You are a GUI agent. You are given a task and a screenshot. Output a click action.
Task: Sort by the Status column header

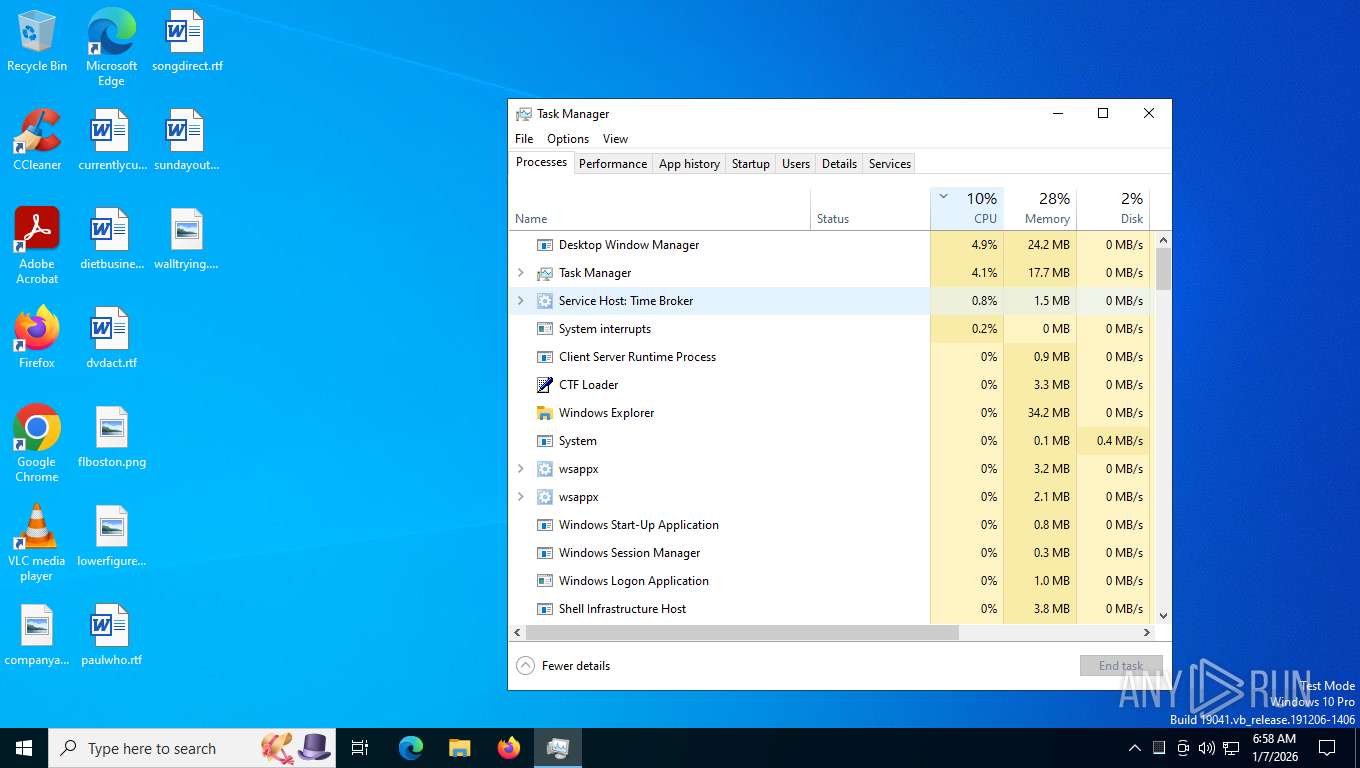point(870,208)
